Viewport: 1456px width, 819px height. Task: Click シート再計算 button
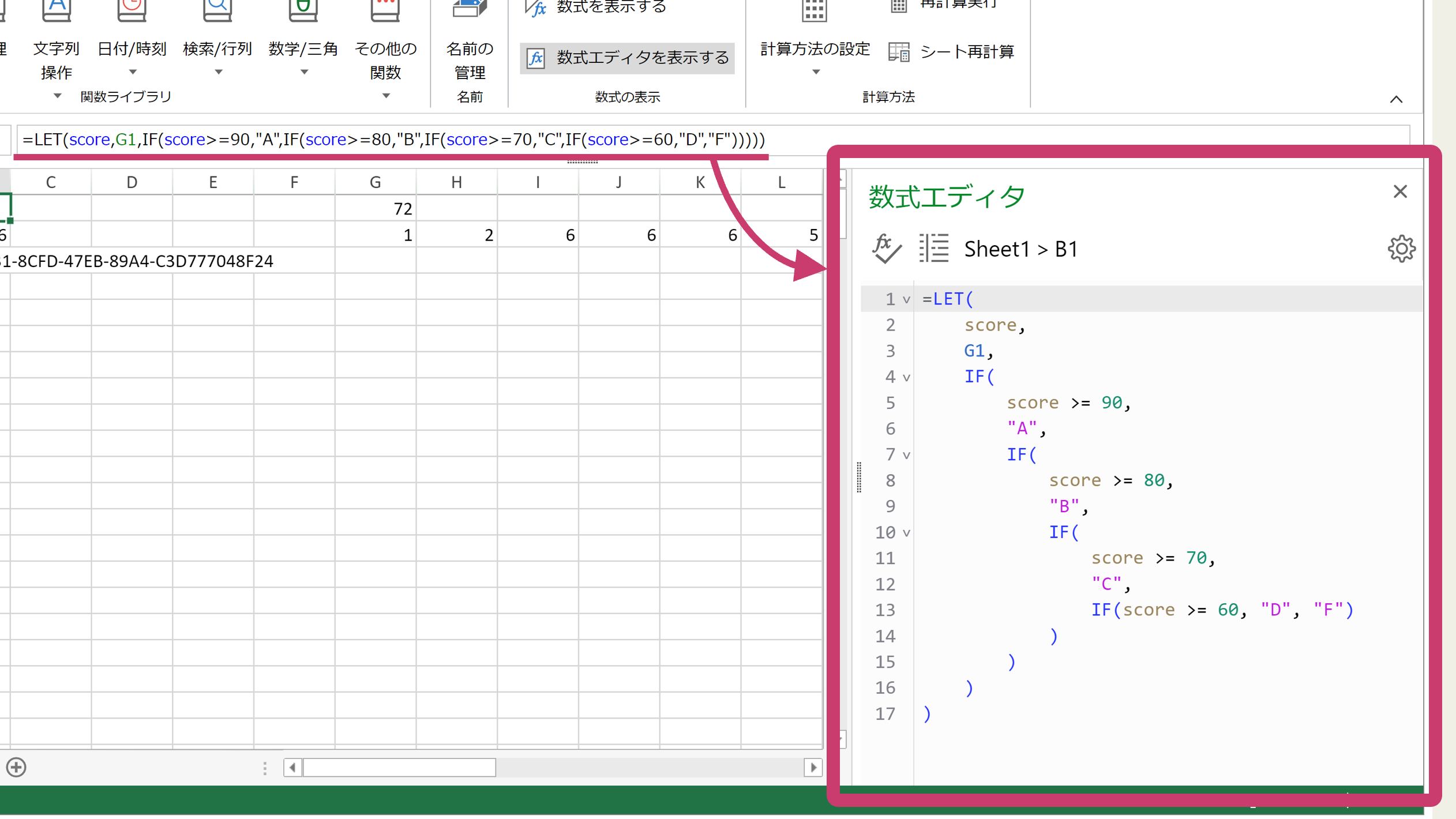click(x=951, y=52)
